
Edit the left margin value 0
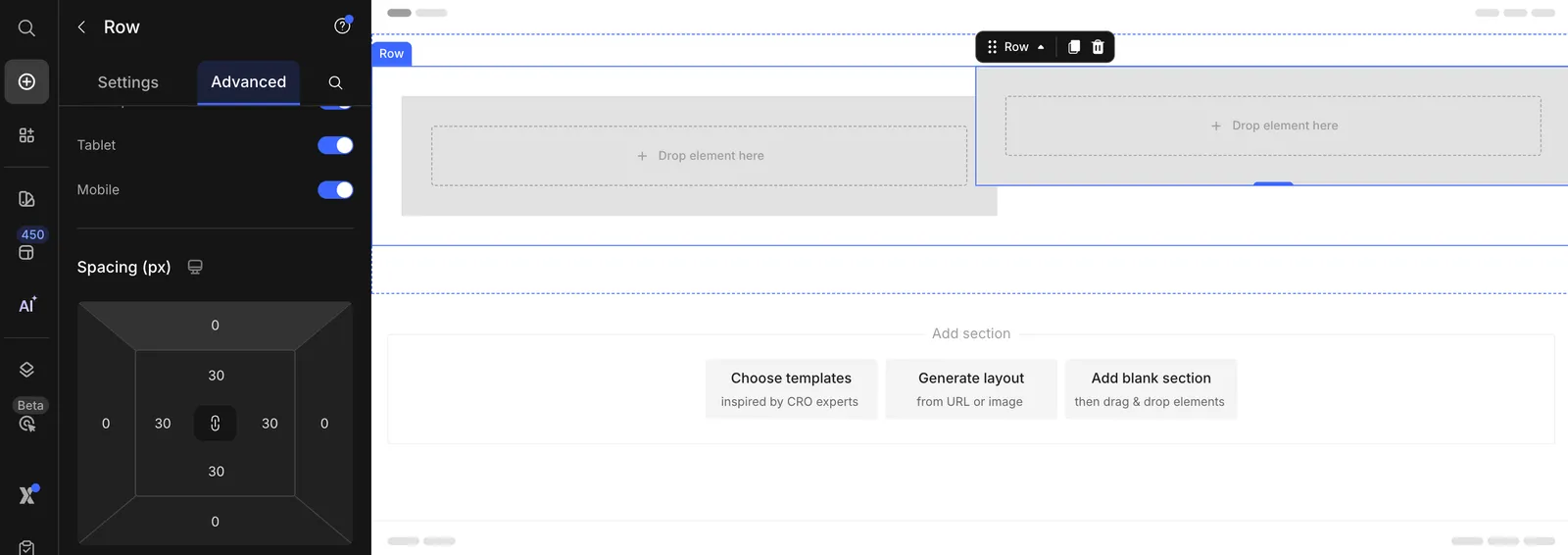point(106,424)
